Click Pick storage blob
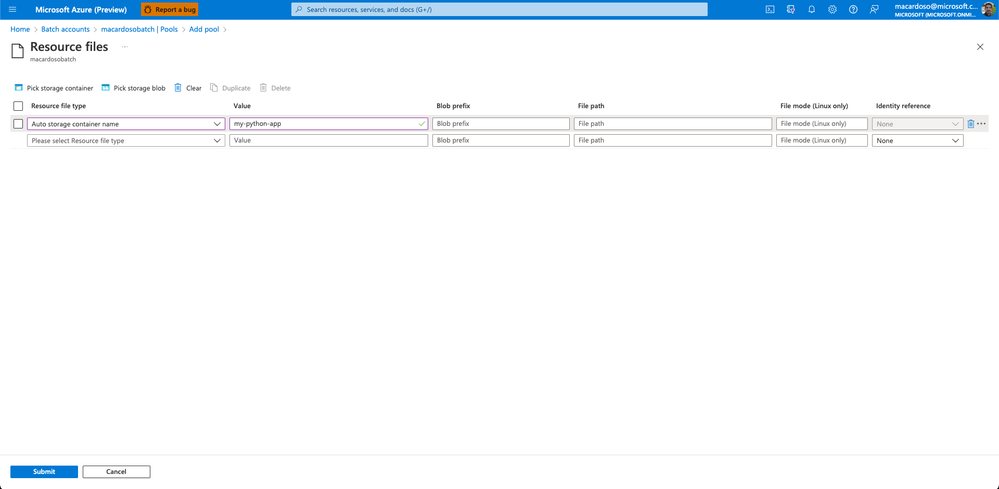The image size is (999, 489). click(x=133, y=88)
